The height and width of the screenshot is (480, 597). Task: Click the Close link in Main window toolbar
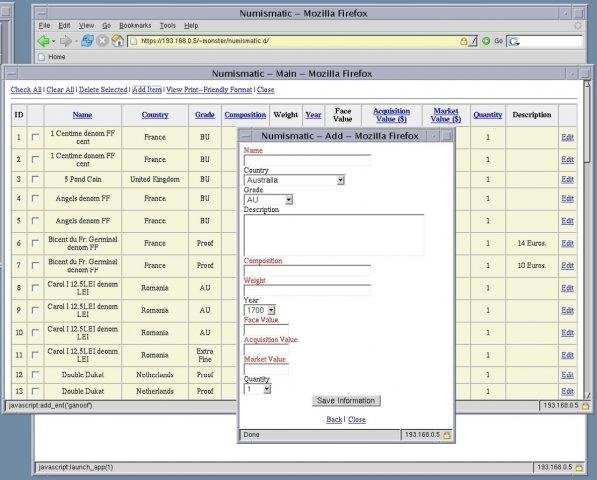tap(265, 90)
